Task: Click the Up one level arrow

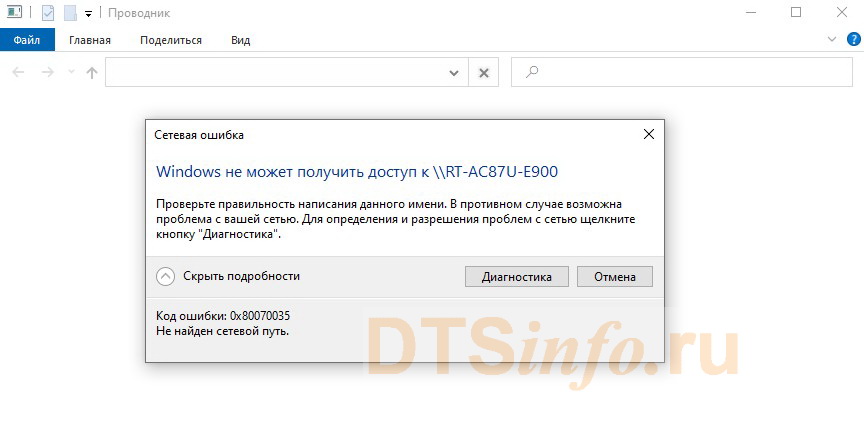Action: [92, 72]
